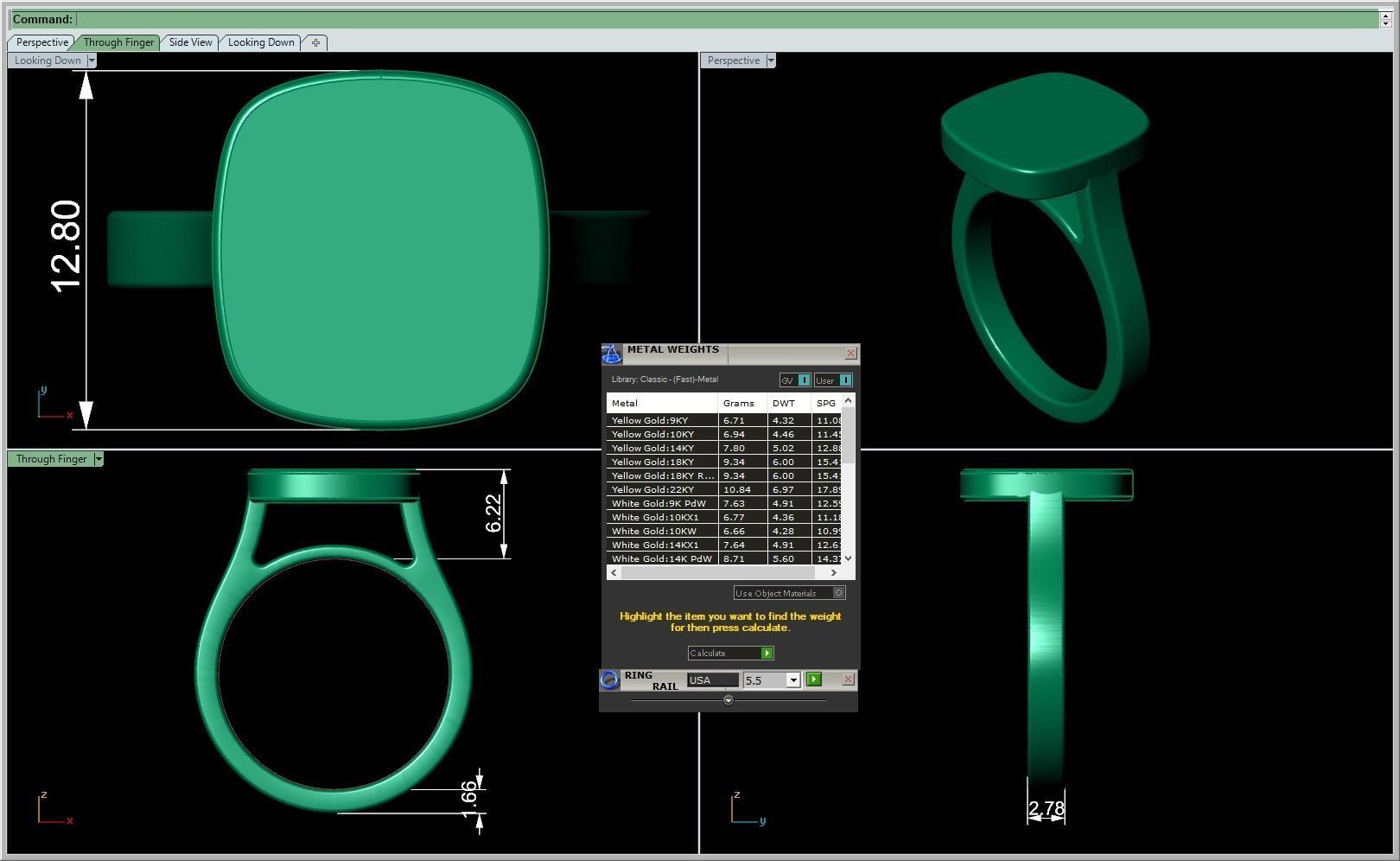Click the right scroll arrow below metal table
Screen dimensions: 1400x861
pyautogui.click(x=832, y=572)
